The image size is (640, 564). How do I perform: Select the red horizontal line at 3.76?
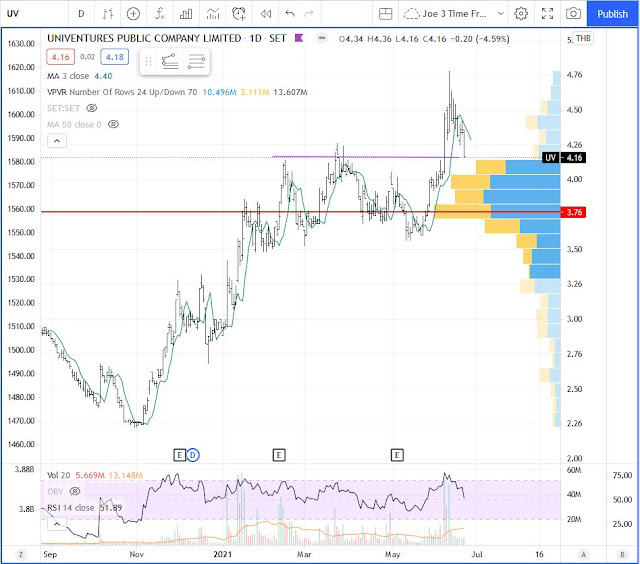point(237,212)
